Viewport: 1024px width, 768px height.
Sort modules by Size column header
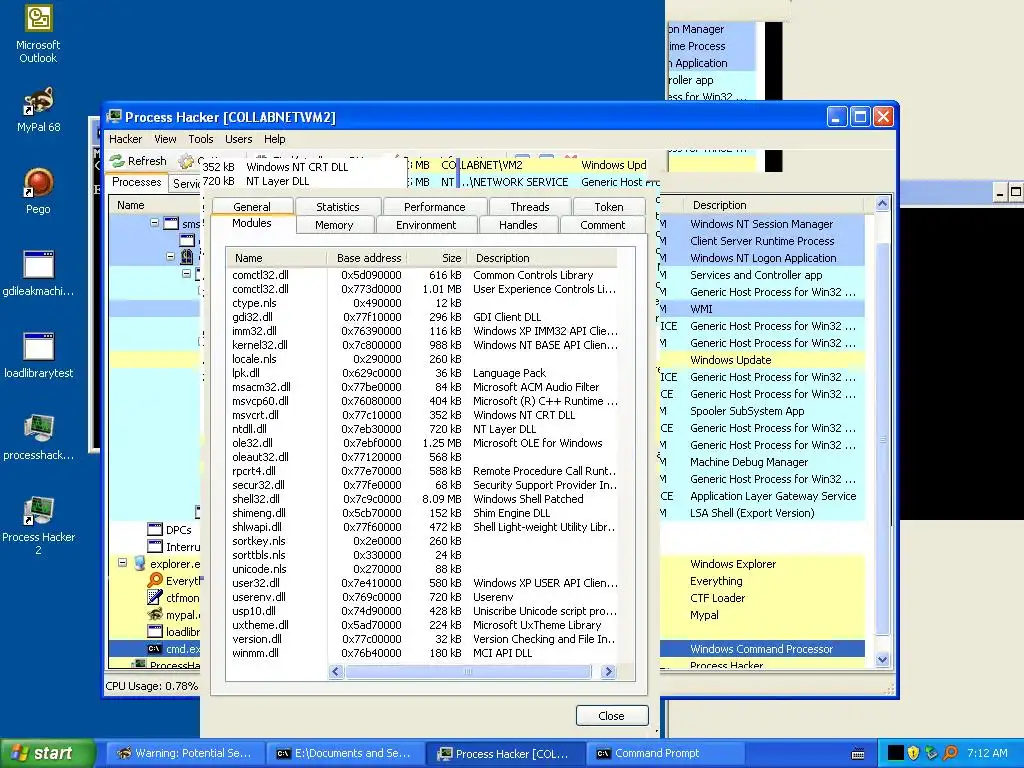coord(436,258)
